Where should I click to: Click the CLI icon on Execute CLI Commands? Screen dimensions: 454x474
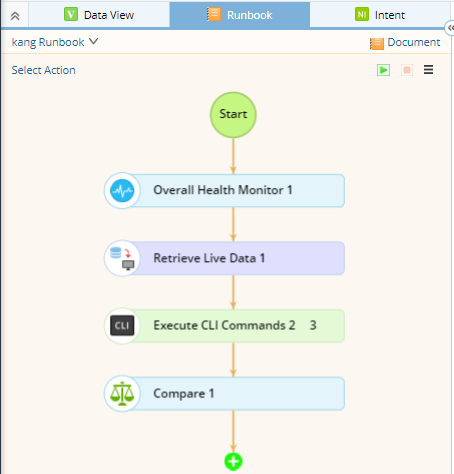(x=122, y=325)
